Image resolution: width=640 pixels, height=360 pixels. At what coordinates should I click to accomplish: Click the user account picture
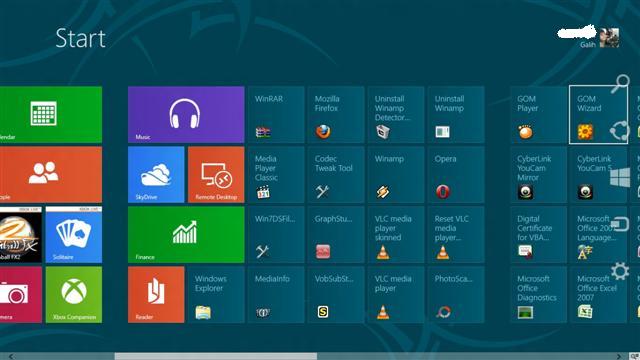[x=609, y=38]
